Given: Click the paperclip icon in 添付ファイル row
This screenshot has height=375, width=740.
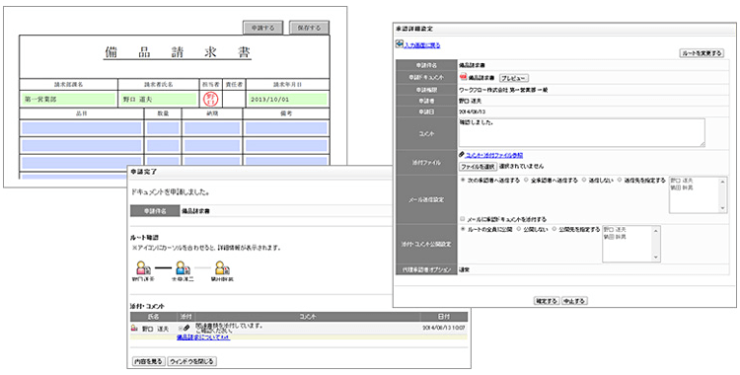Looking at the screenshot, I should 462,155.
